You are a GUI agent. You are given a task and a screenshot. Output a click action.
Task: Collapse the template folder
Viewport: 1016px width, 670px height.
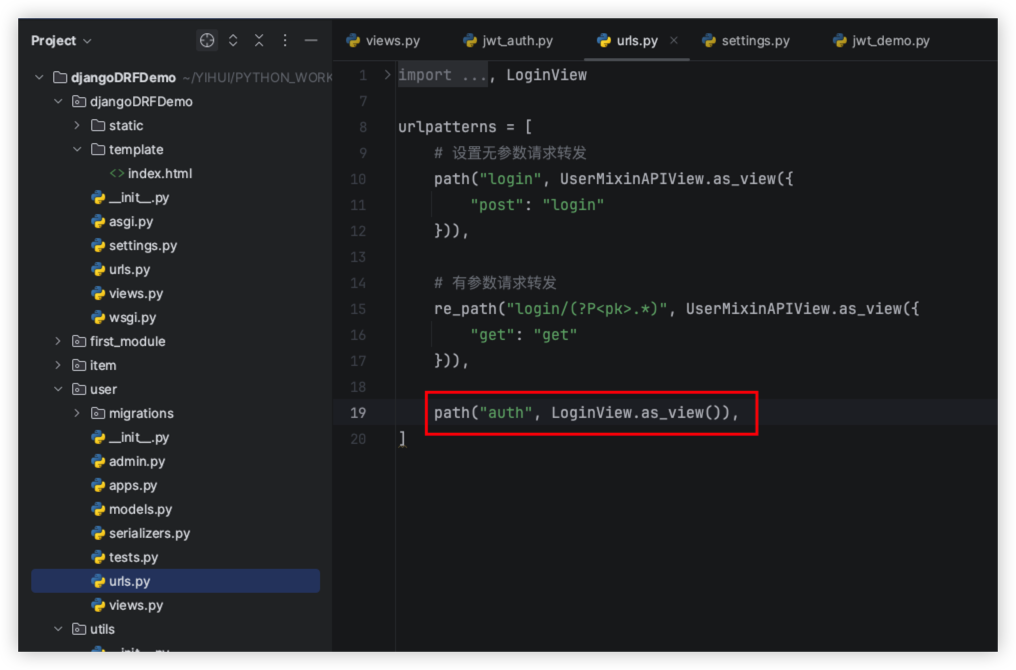pyautogui.click(x=77, y=150)
